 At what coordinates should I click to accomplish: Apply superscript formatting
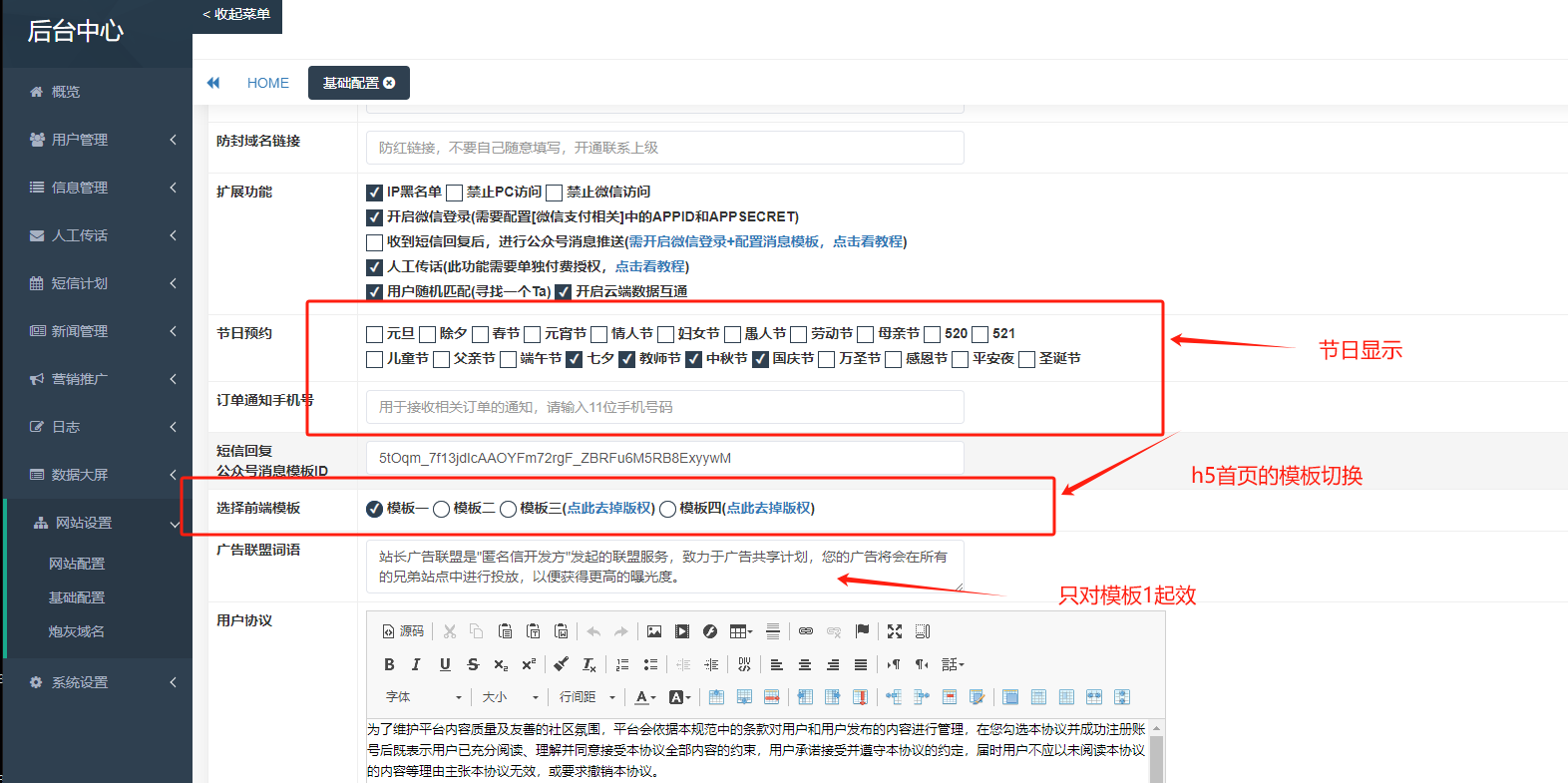[529, 664]
